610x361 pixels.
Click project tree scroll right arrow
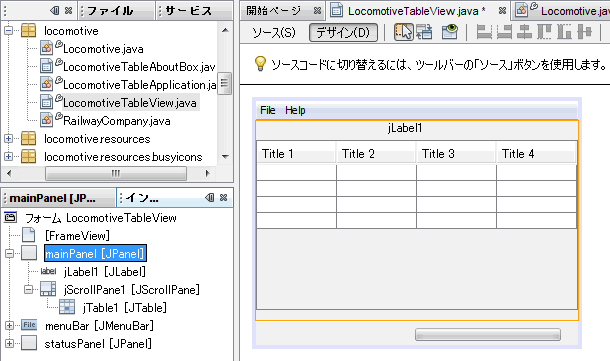pos(208,173)
